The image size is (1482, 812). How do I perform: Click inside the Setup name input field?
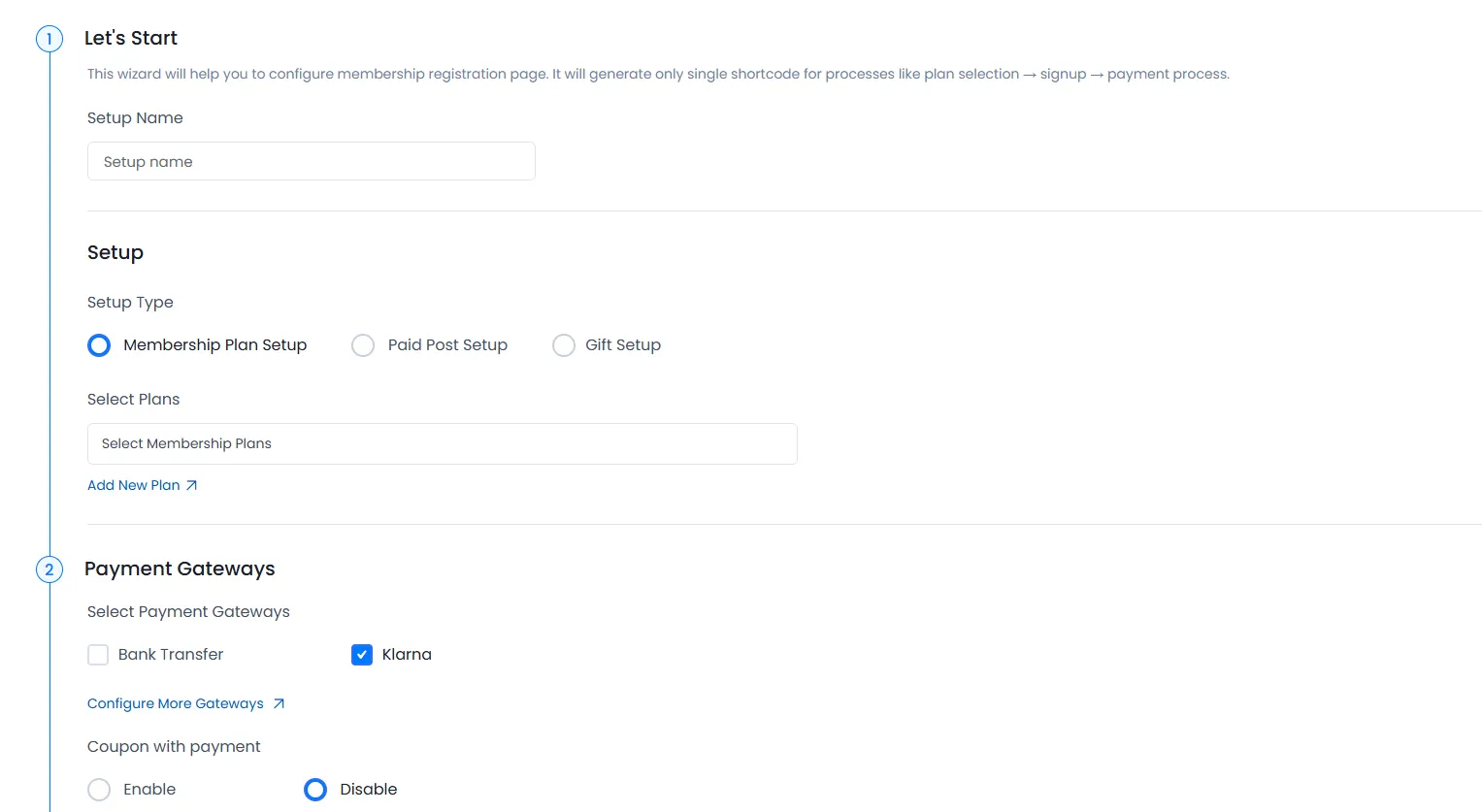[311, 161]
